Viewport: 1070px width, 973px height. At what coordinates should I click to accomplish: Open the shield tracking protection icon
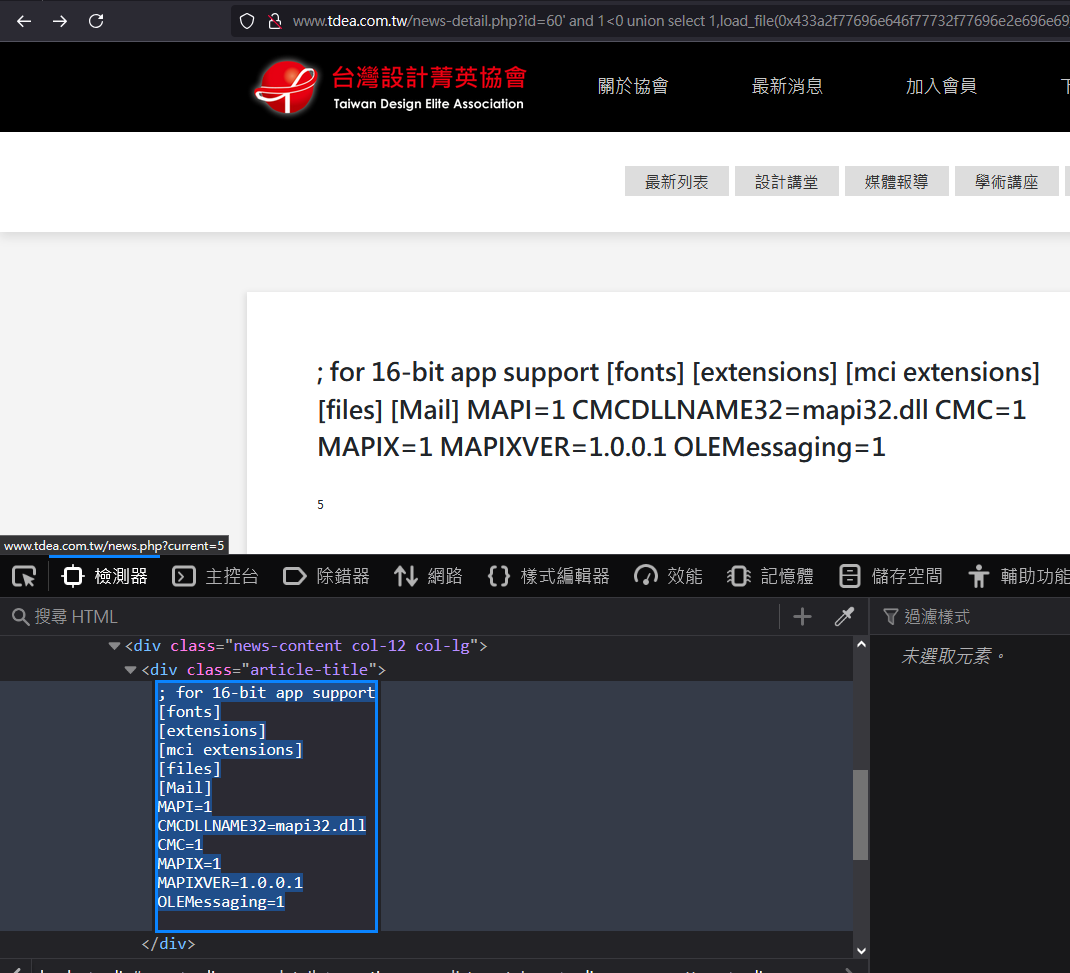click(247, 21)
